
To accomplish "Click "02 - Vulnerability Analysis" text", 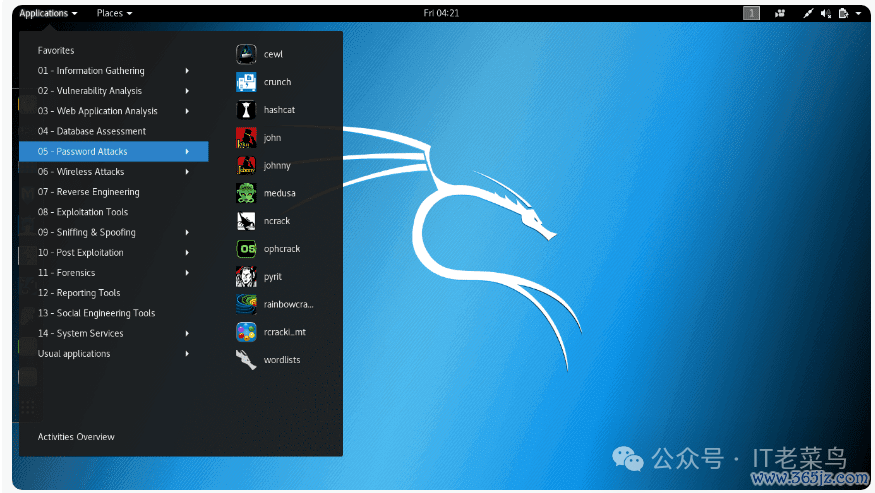I will point(90,91).
